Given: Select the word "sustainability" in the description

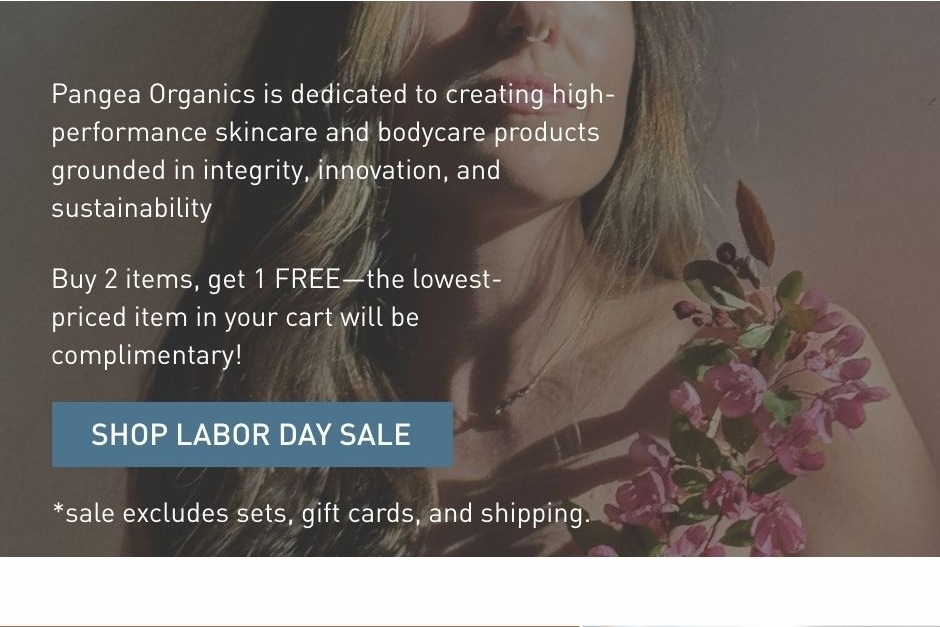Looking at the screenshot, I should coord(132,208).
